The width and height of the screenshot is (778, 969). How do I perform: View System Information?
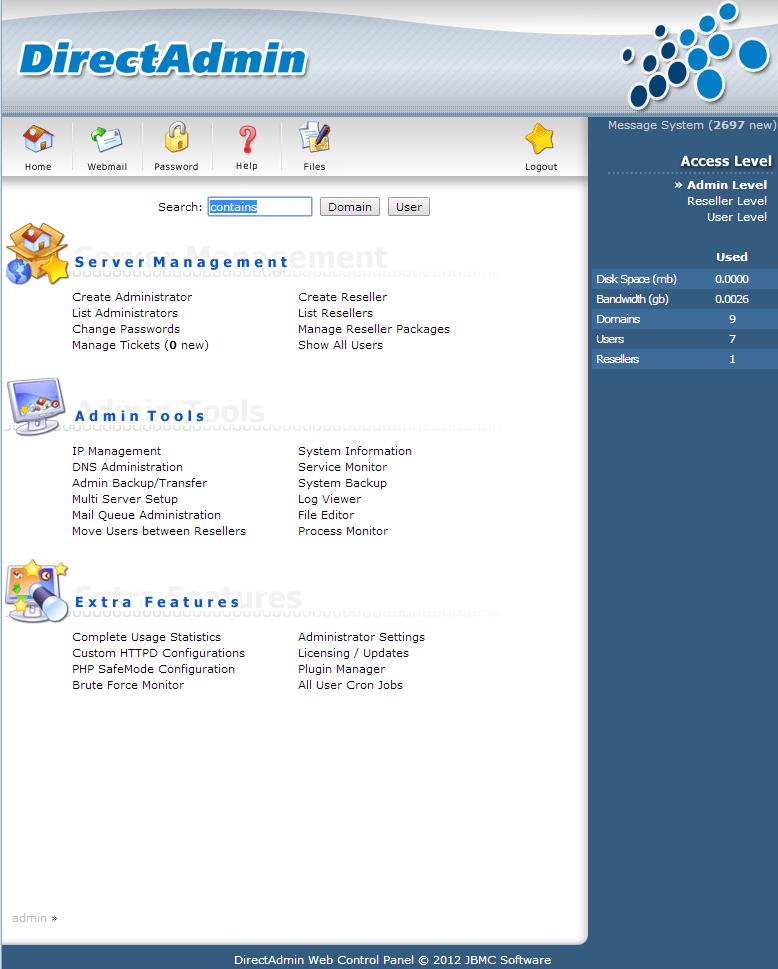355,451
